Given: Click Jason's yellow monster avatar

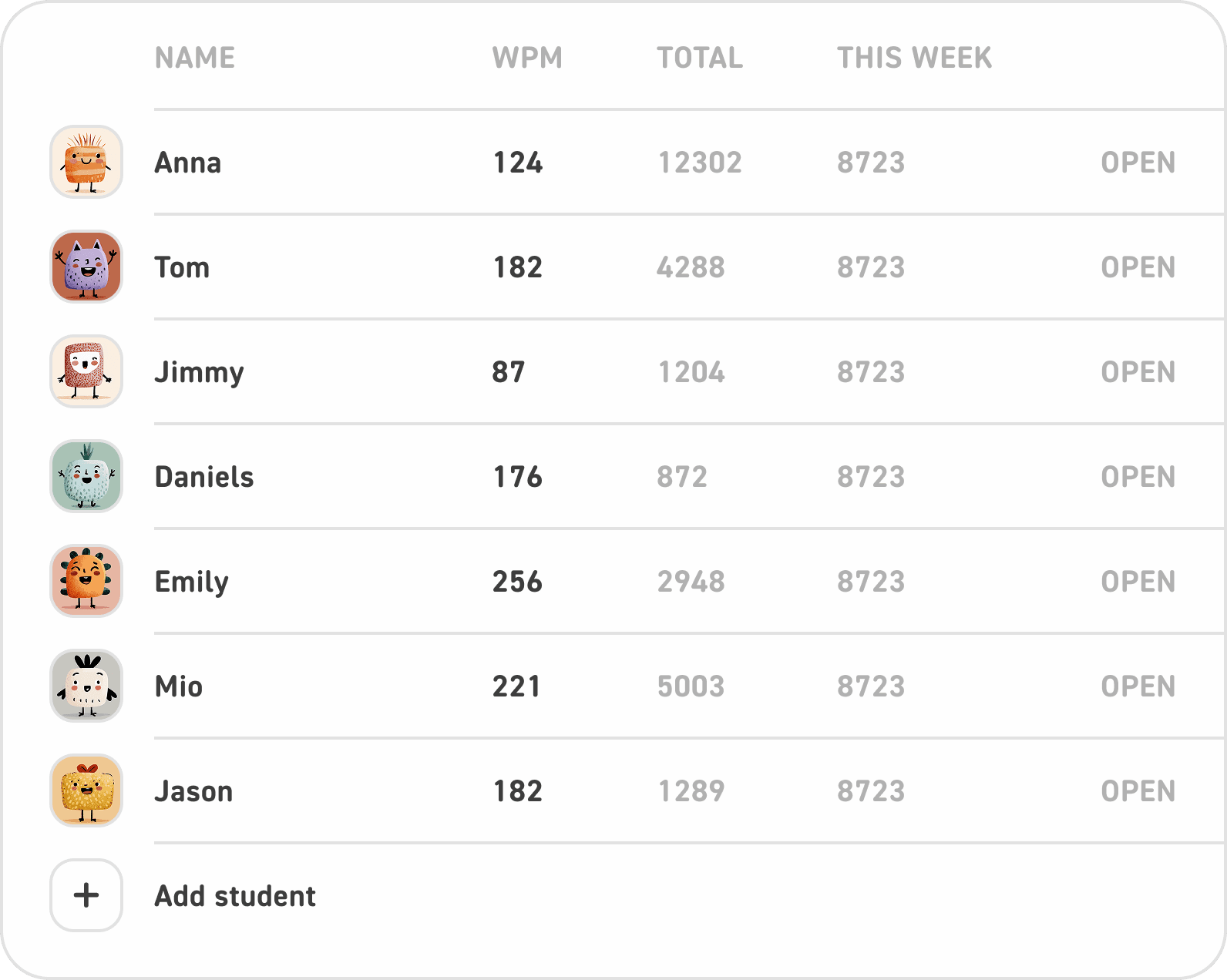Looking at the screenshot, I should [x=86, y=790].
